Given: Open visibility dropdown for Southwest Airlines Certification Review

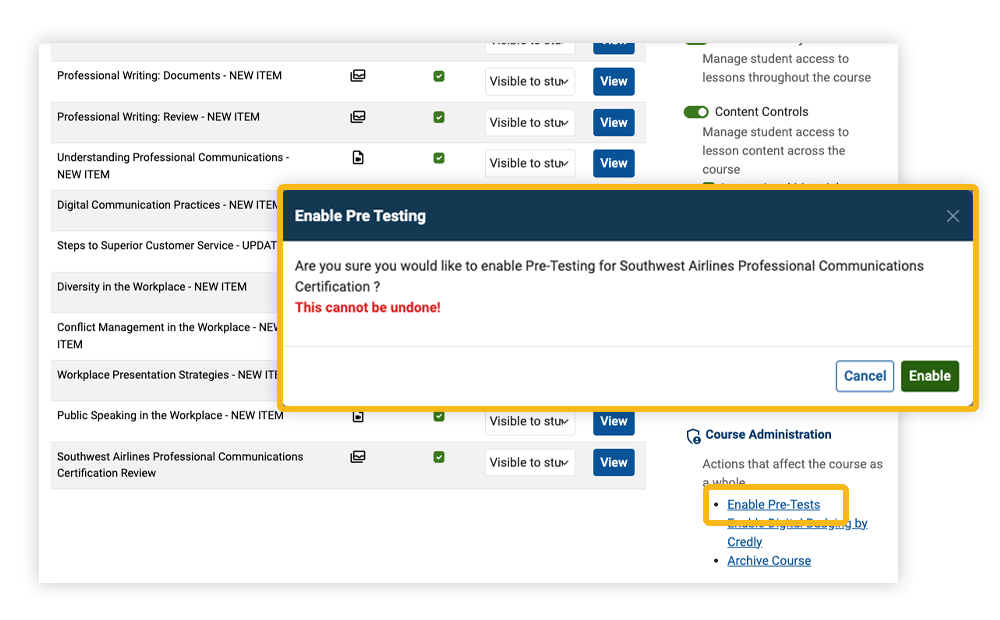Looking at the screenshot, I should 530,462.
